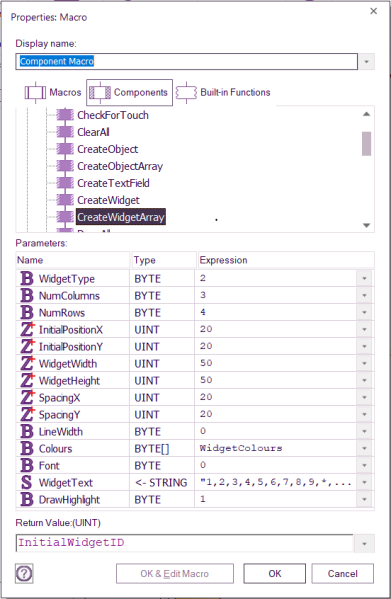This screenshot has height=599, width=391.
Task: Click the CreateWidget macro icon
Action: coord(65,200)
